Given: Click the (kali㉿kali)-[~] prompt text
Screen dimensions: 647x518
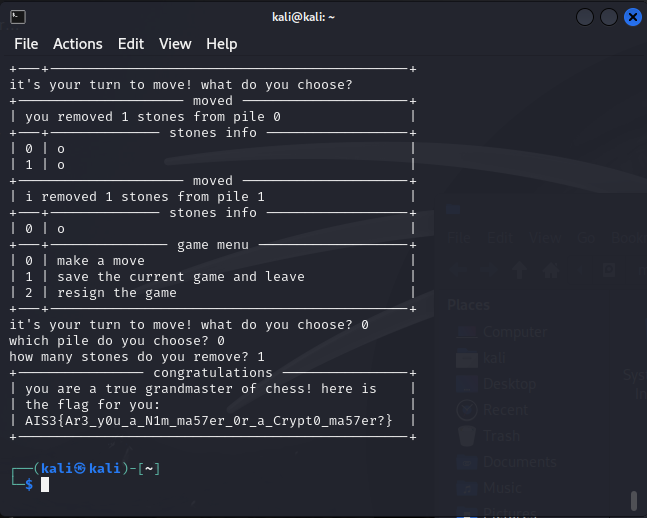Looking at the screenshot, I should click(x=96, y=468).
